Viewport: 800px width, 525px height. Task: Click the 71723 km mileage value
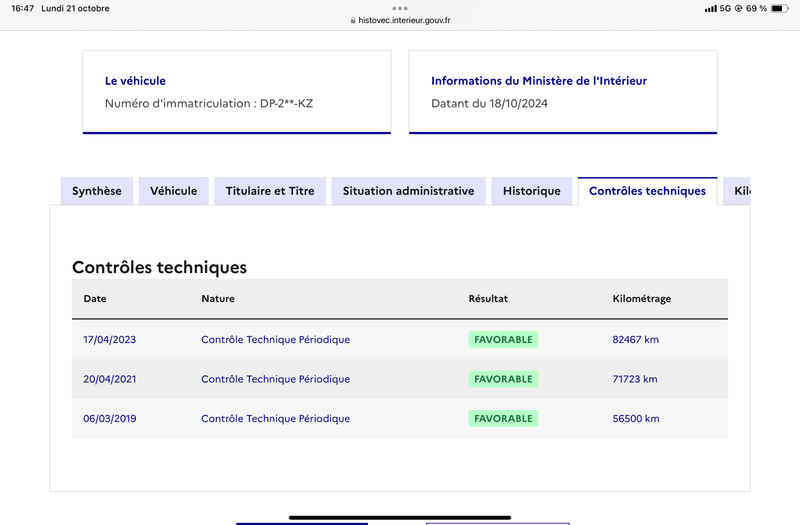point(635,379)
